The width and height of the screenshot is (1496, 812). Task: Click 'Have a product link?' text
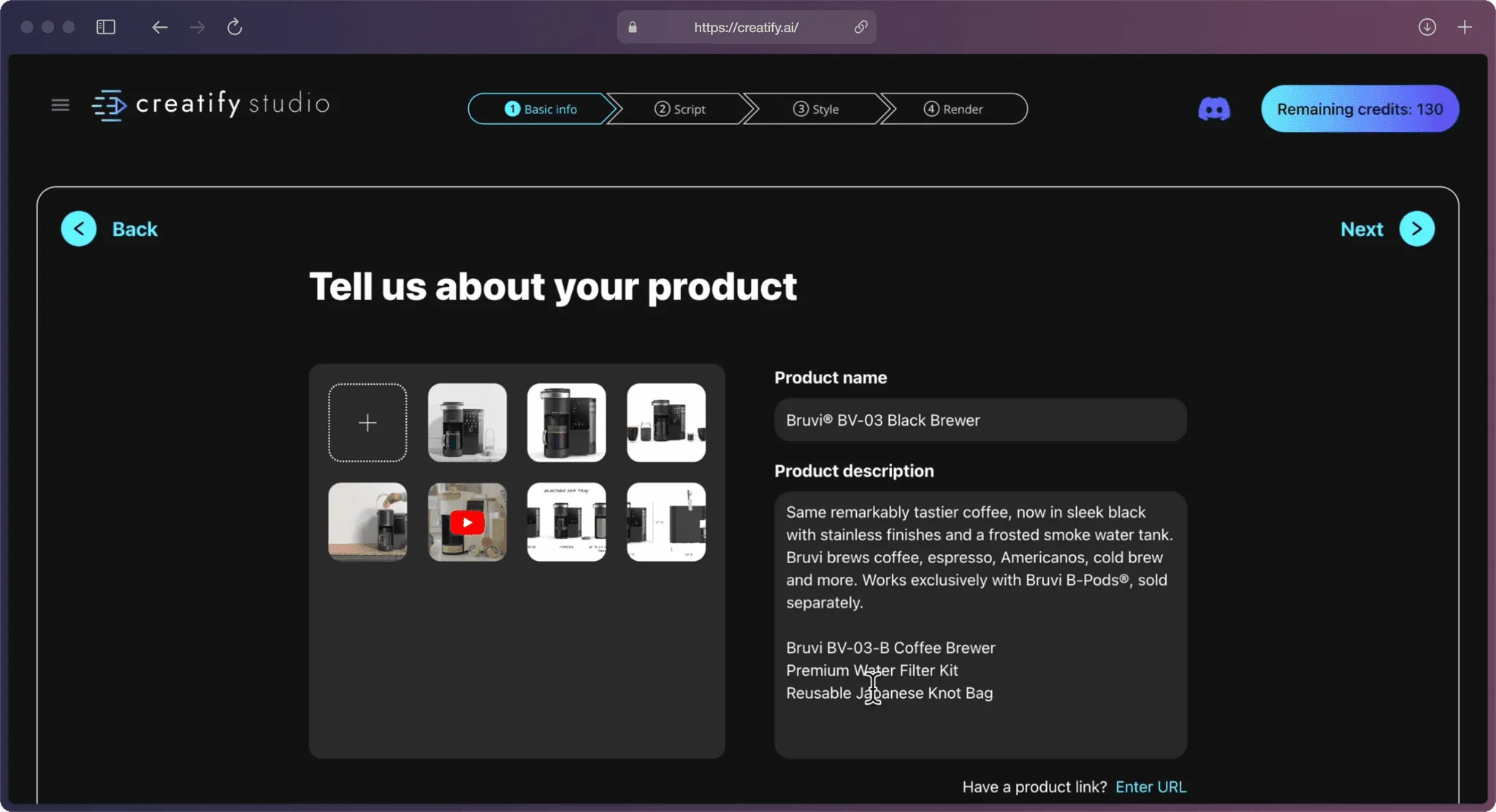(x=1034, y=786)
